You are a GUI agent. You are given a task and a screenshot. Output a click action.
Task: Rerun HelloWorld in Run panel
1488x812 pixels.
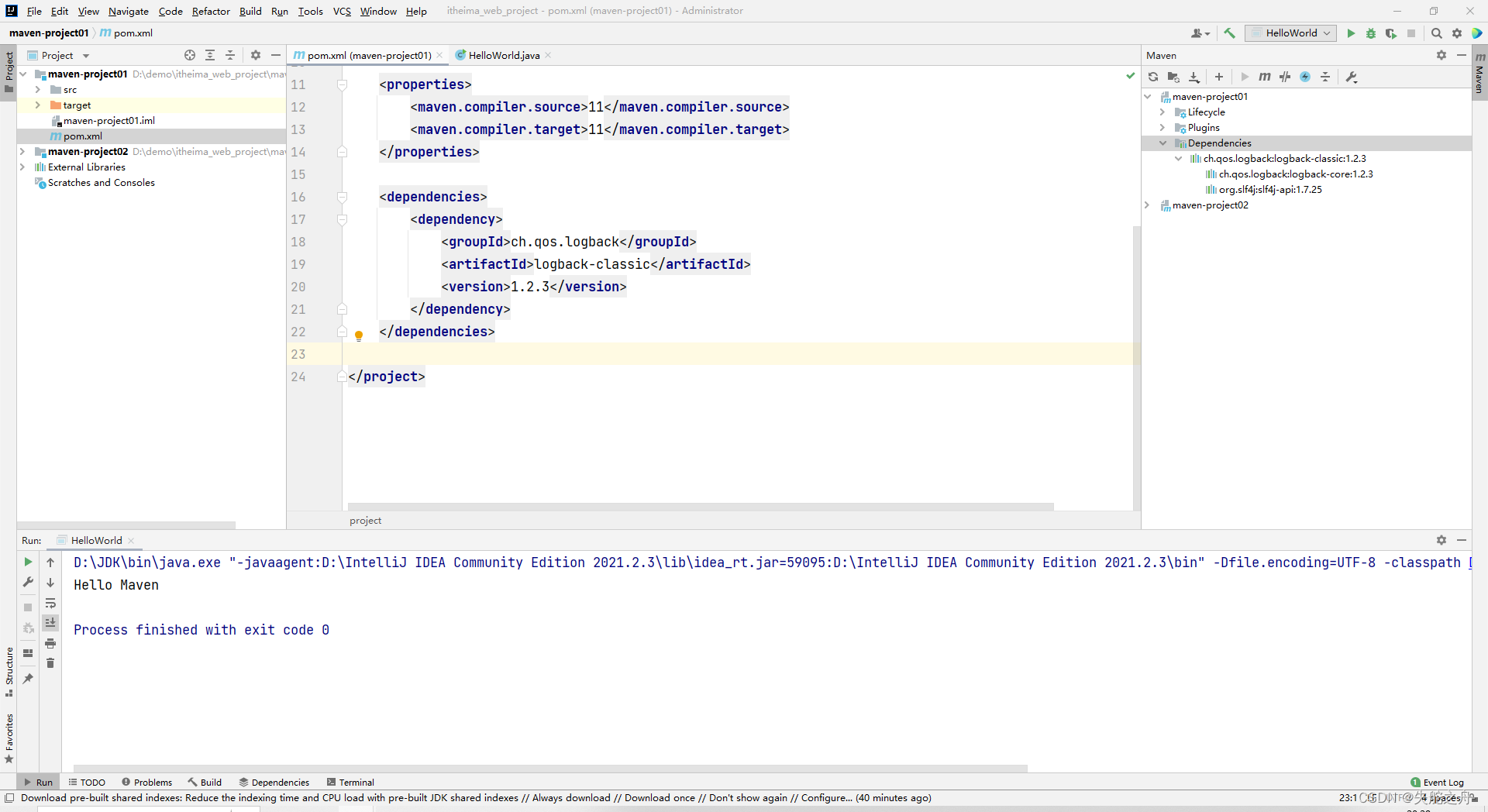[x=28, y=562]
